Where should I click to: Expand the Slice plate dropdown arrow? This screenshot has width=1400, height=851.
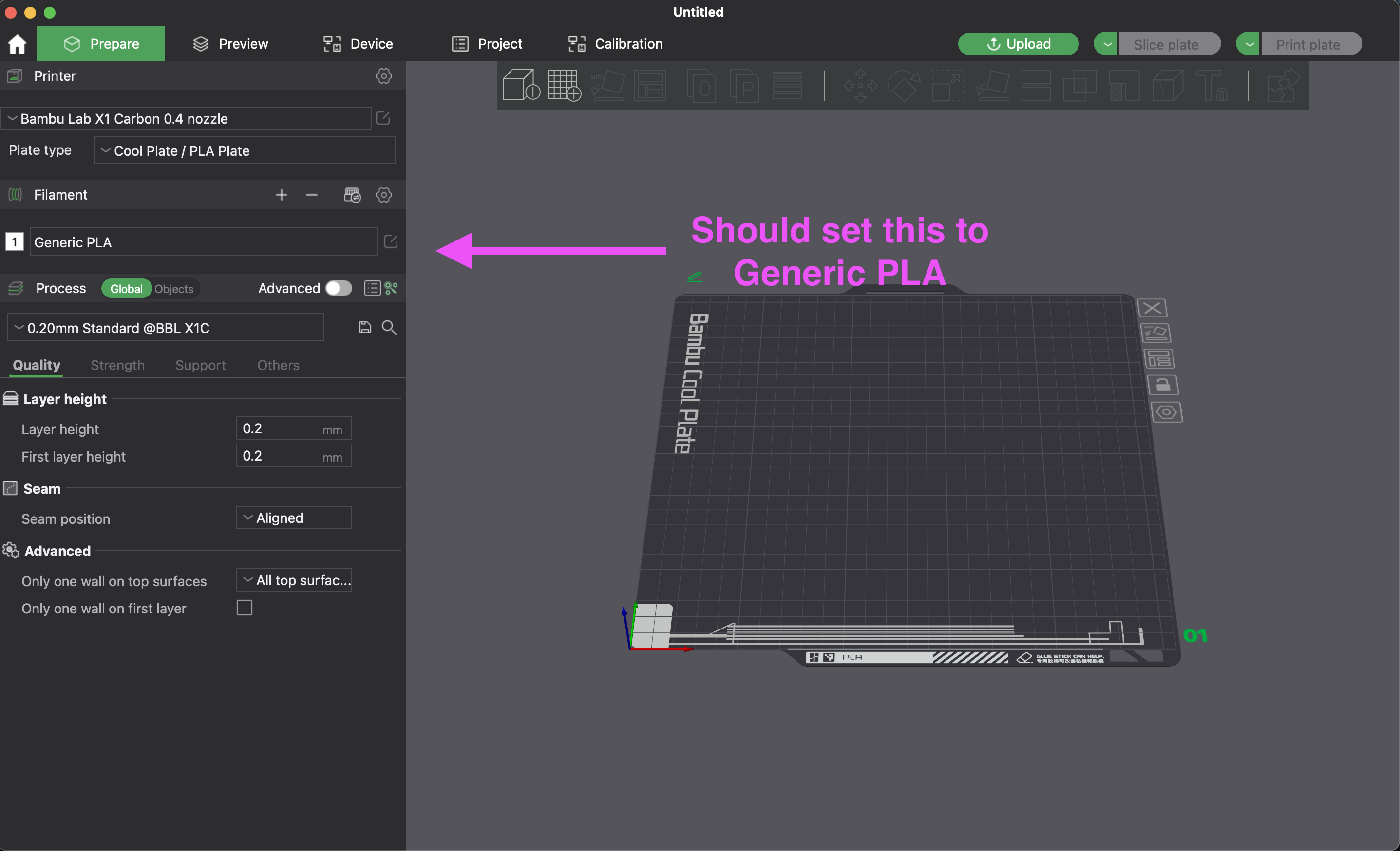pyautogui.click(x=1106, y=44)
